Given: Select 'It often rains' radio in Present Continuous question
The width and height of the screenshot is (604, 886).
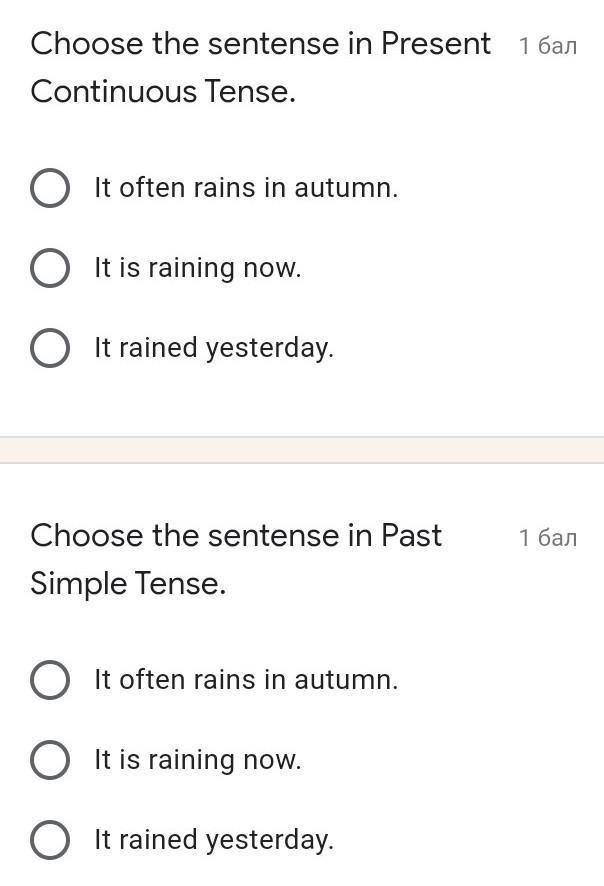Looking at the screenshot, I should (x=50, y=188).
